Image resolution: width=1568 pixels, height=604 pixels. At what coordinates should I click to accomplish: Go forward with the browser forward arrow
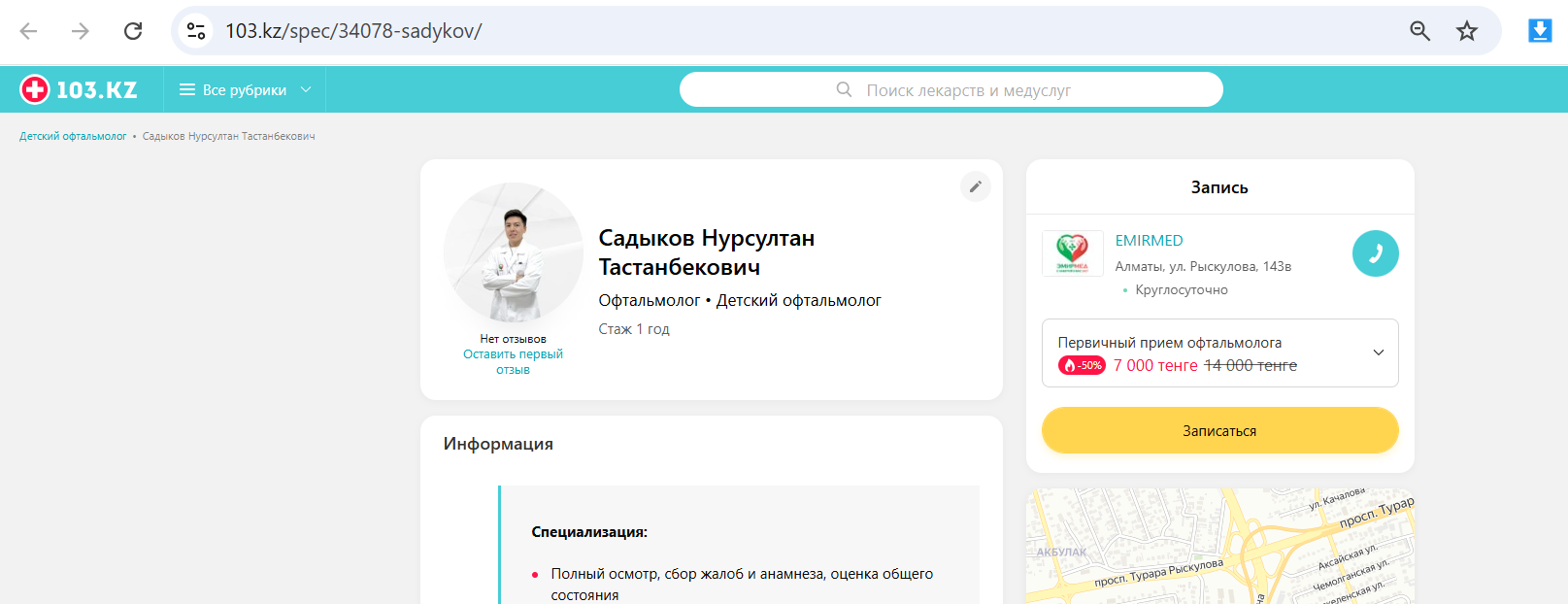pyautogui.click(x=81, y=31)
